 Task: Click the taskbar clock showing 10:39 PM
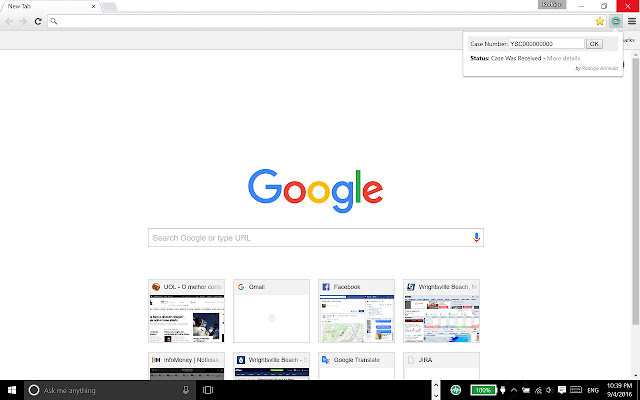point(619,390)
